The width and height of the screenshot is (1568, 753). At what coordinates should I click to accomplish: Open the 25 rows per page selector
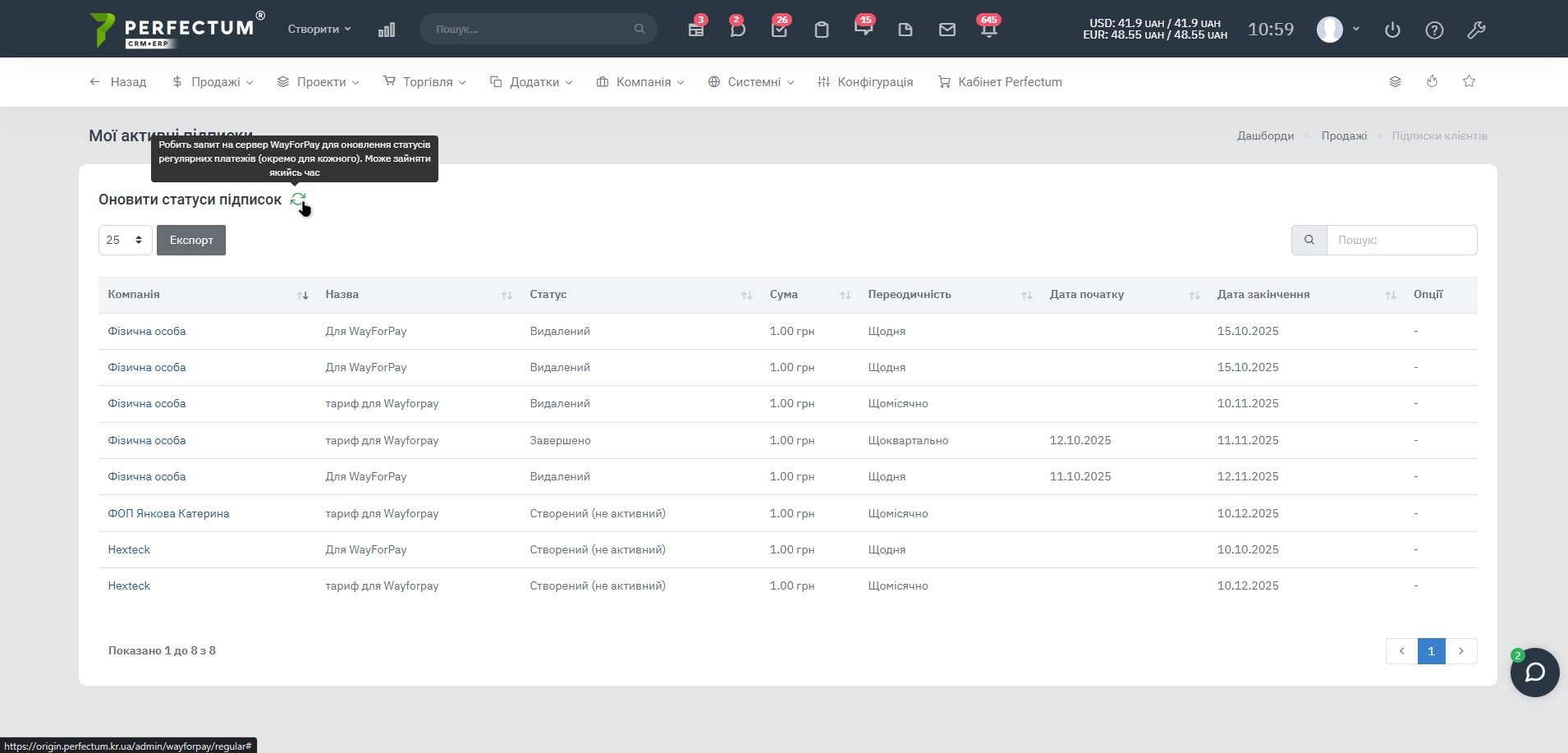coord(125,240)
